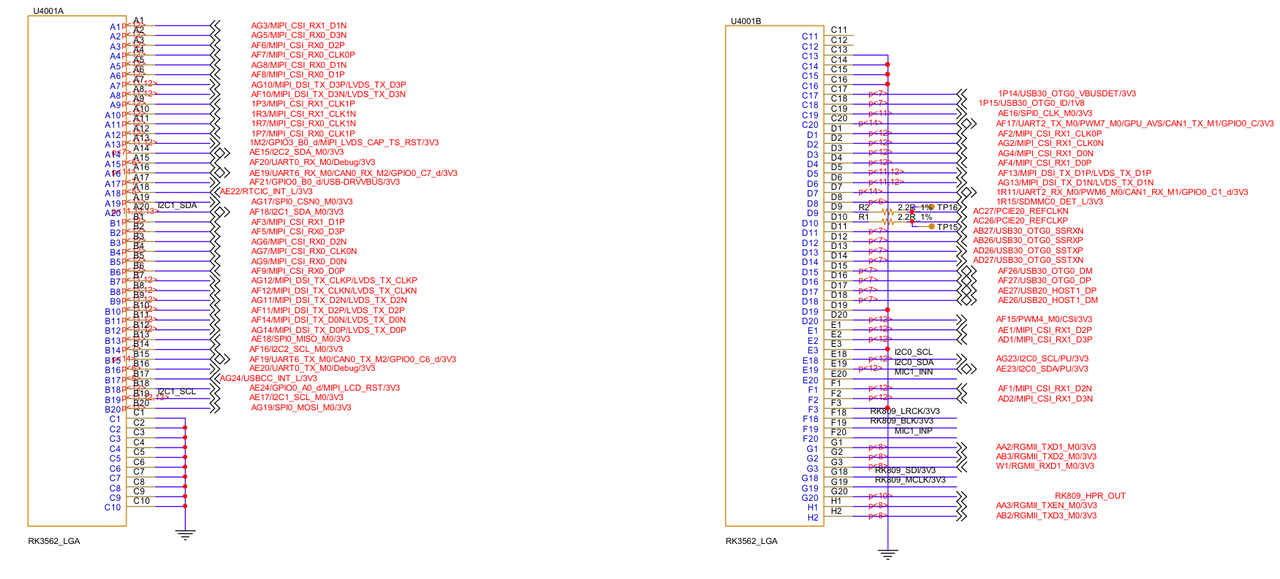Click net label 1R7/MIPI_CSI_RX0_CLK1N
The width and height of the screenshot is (1280, 579).
303,123
